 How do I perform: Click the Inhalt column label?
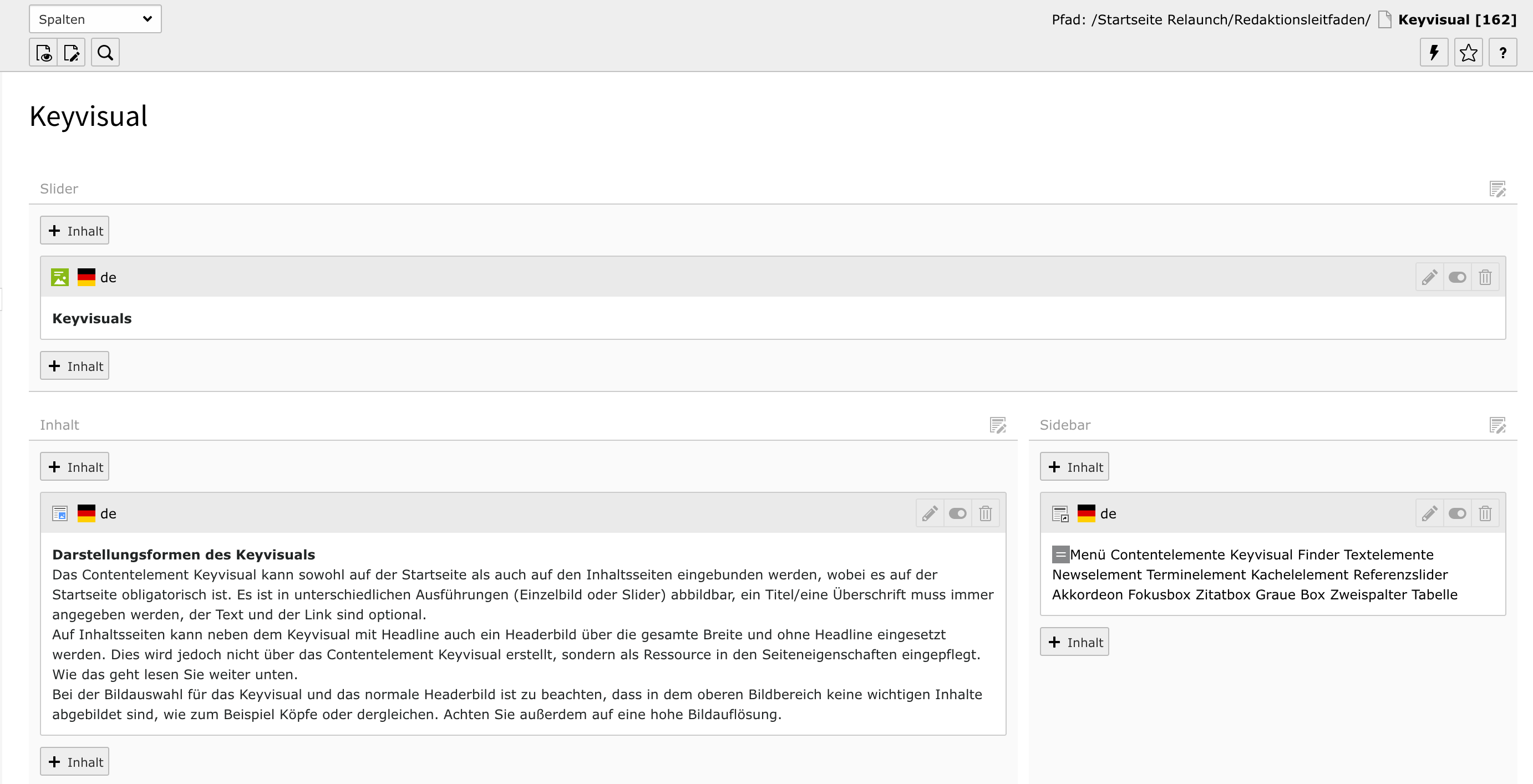coord(59,425)
